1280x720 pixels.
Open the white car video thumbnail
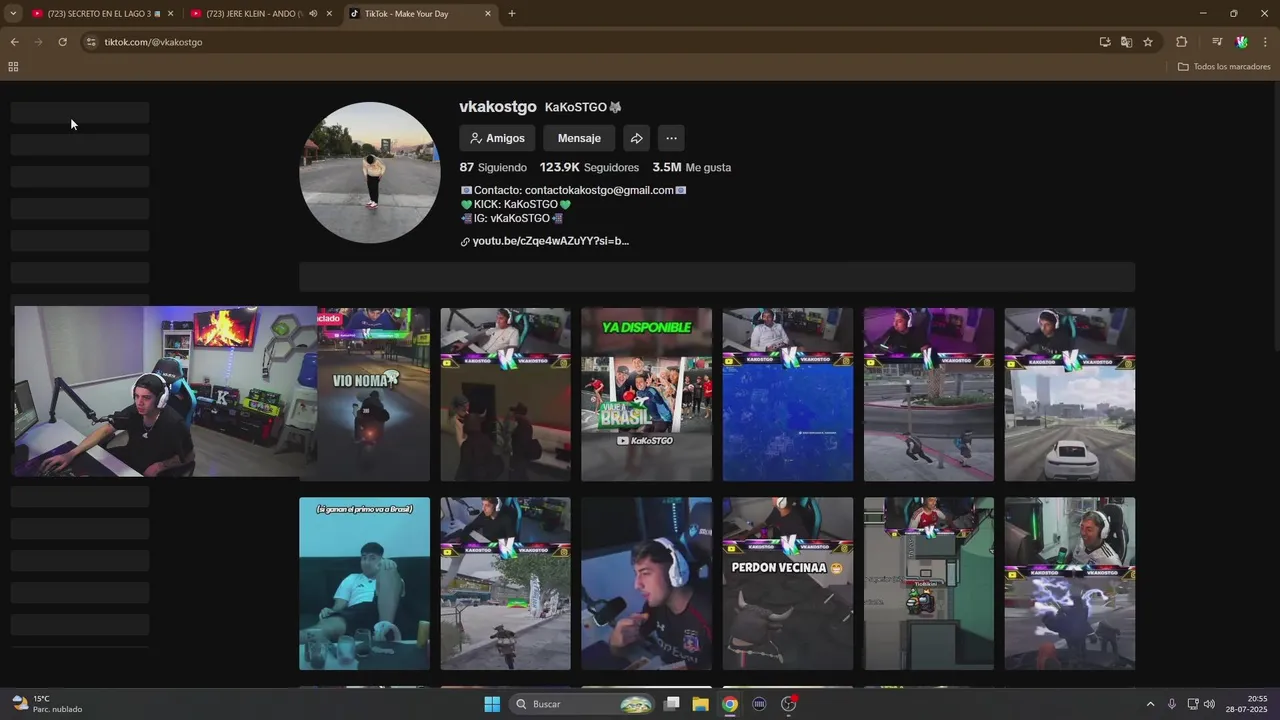[1070, 394]
